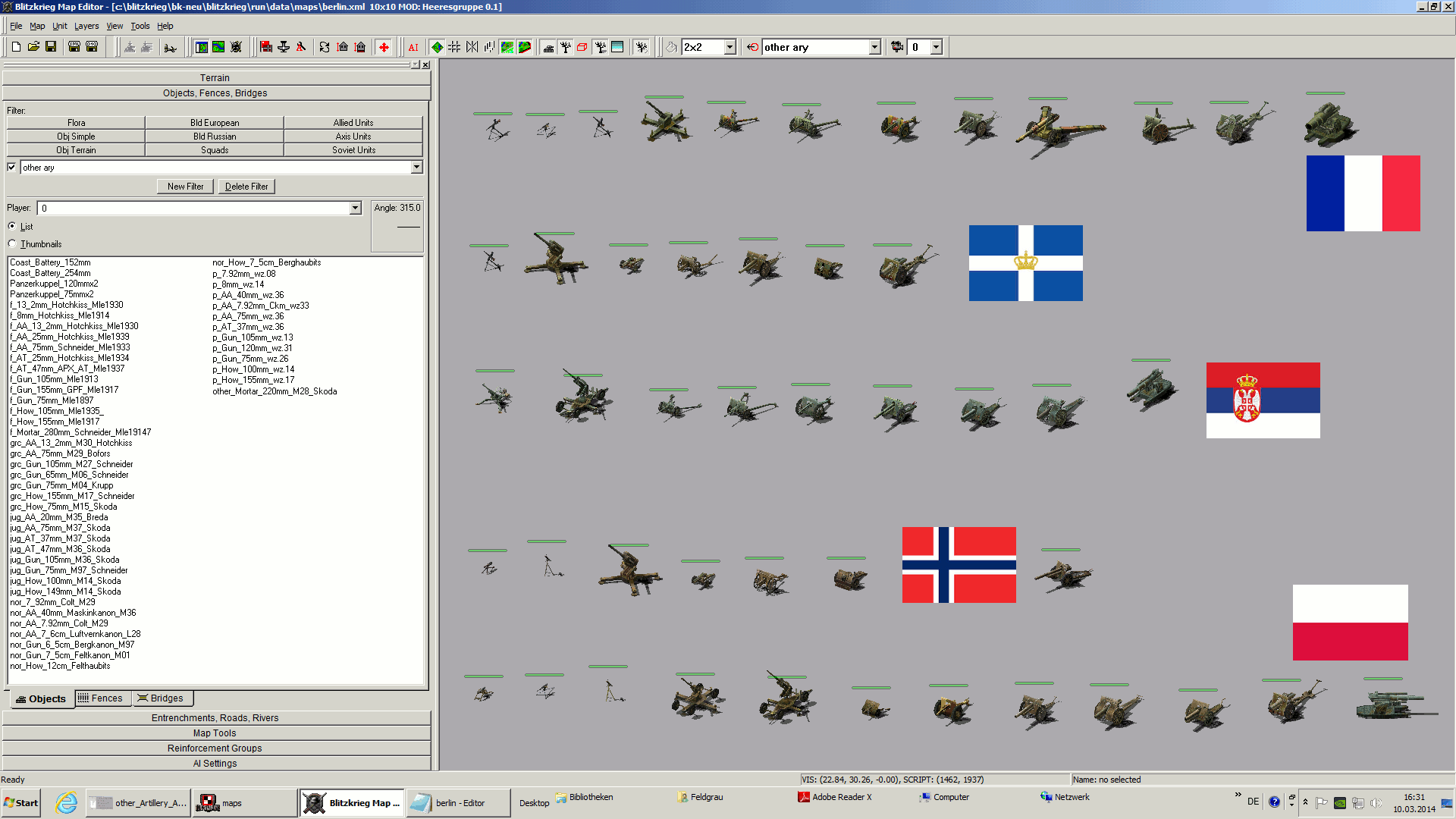The image size is (1456, 819).
Task: Click the vehicle icon after the ship icons
Action: pyautogui.click(x=171, y=47)
